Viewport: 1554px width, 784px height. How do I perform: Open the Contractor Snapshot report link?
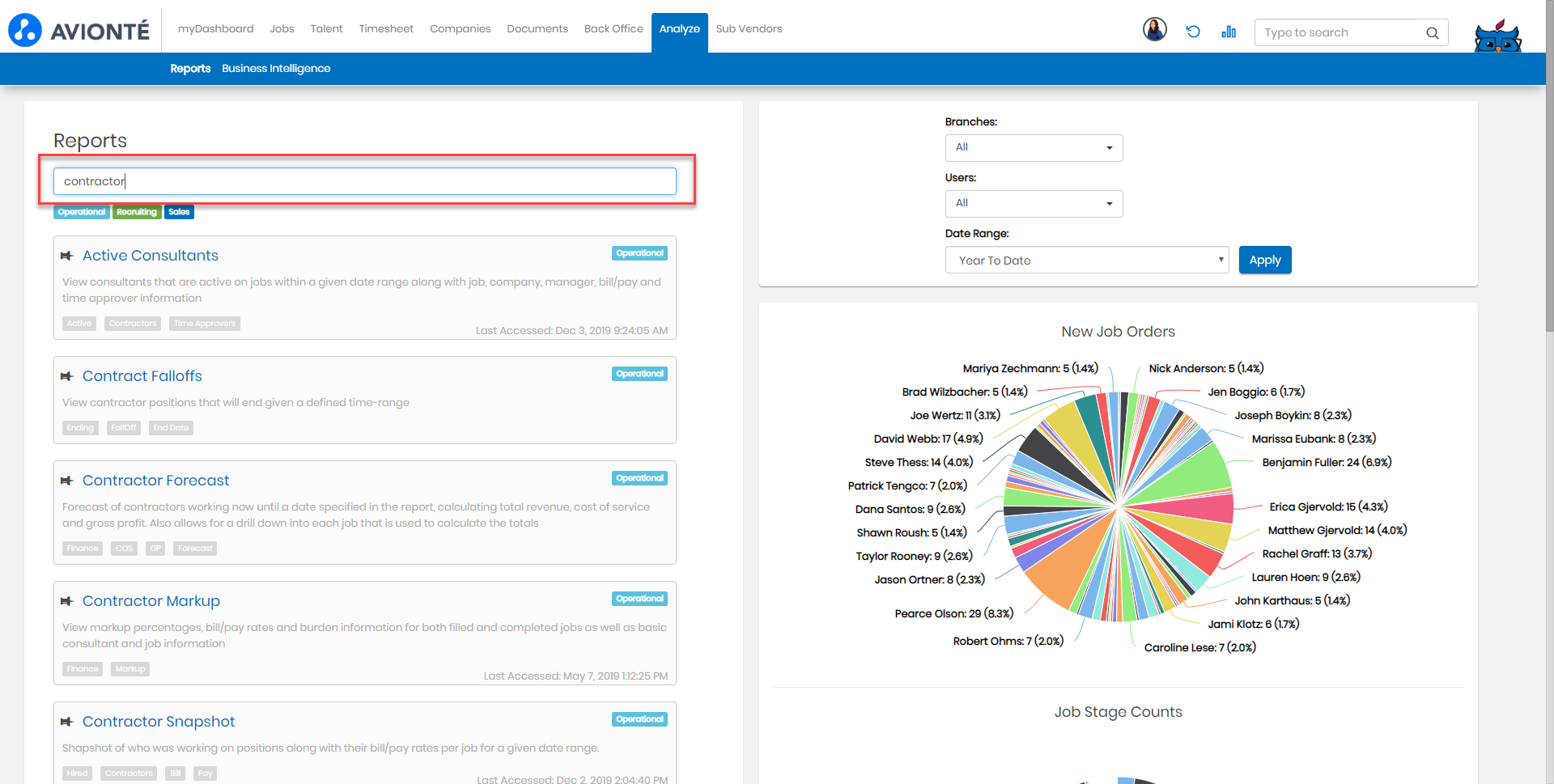pos(159,722)
